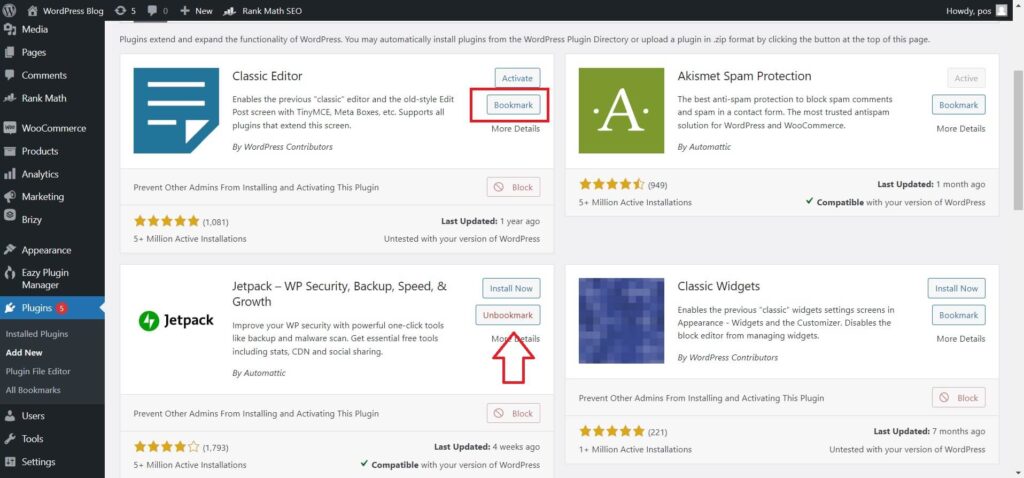Click the Marketing megaphone icon
The width and height of the screenshot is (1024, 478).
point(10,197)
